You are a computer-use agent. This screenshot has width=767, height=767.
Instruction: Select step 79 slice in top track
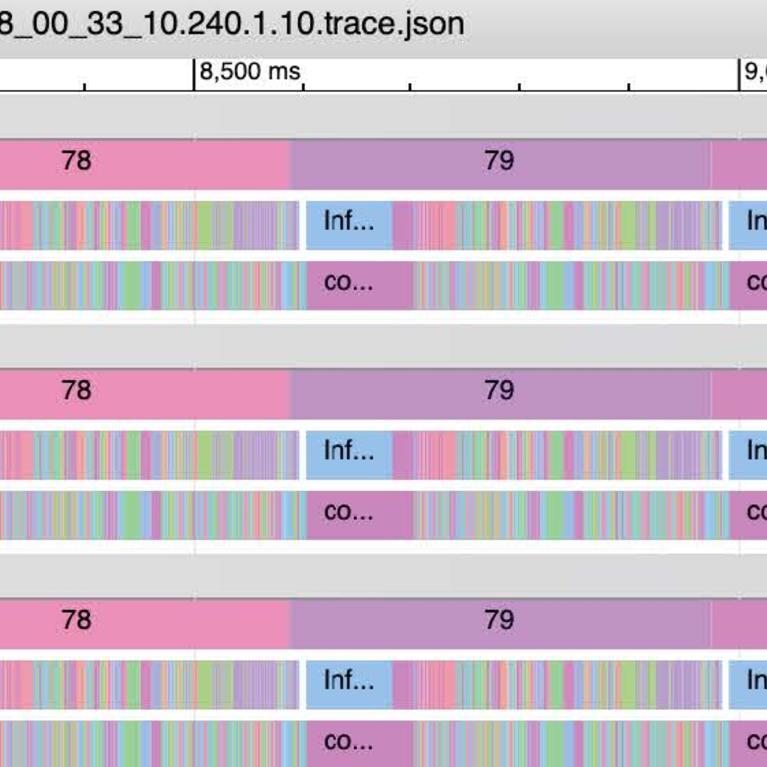point(500,162)
